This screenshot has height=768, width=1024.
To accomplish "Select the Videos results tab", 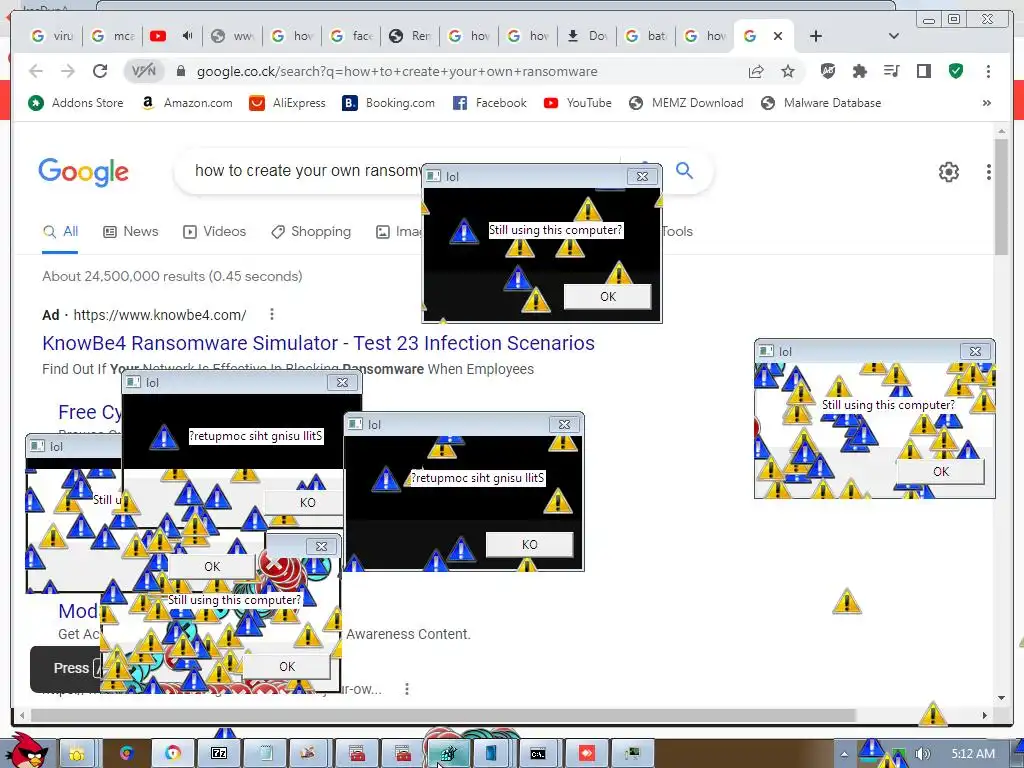I will tap(214, 231).
